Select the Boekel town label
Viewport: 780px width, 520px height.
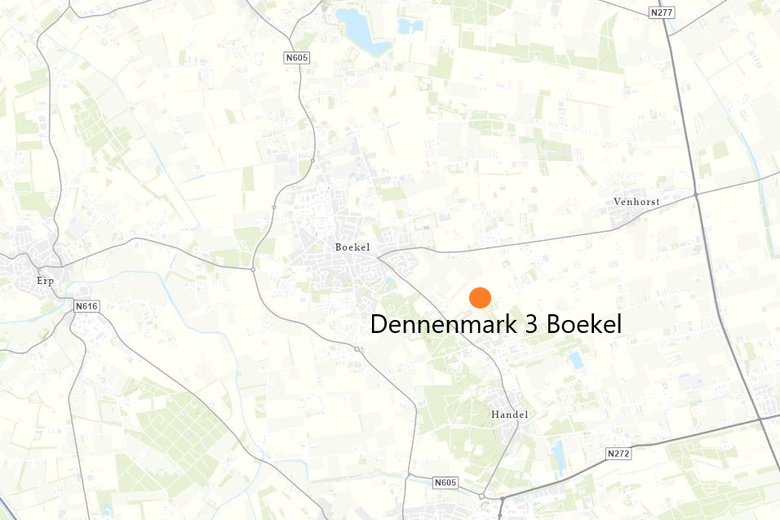tap(352, 247)
